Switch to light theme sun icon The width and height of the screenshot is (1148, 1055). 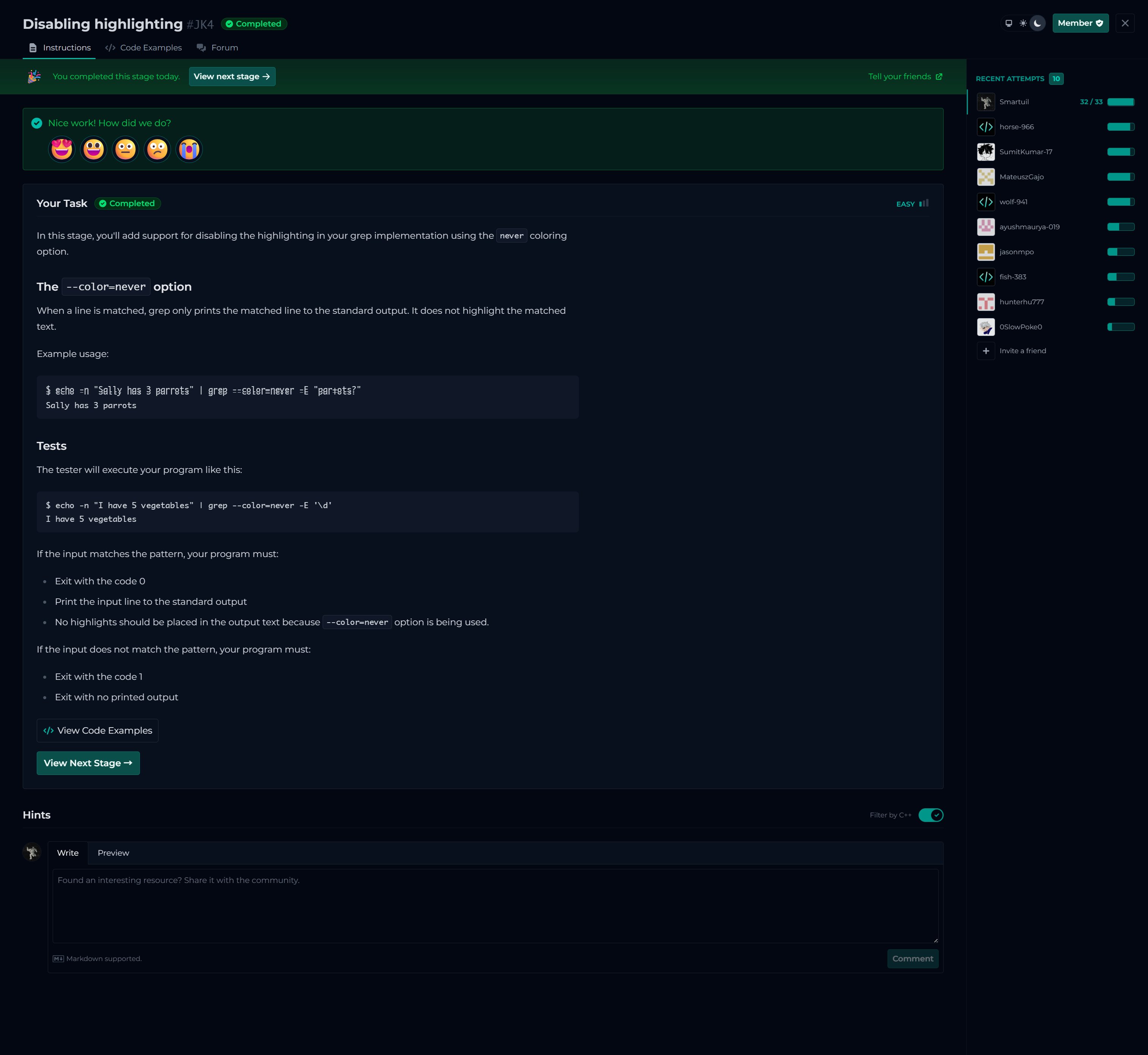(1023, 23)
